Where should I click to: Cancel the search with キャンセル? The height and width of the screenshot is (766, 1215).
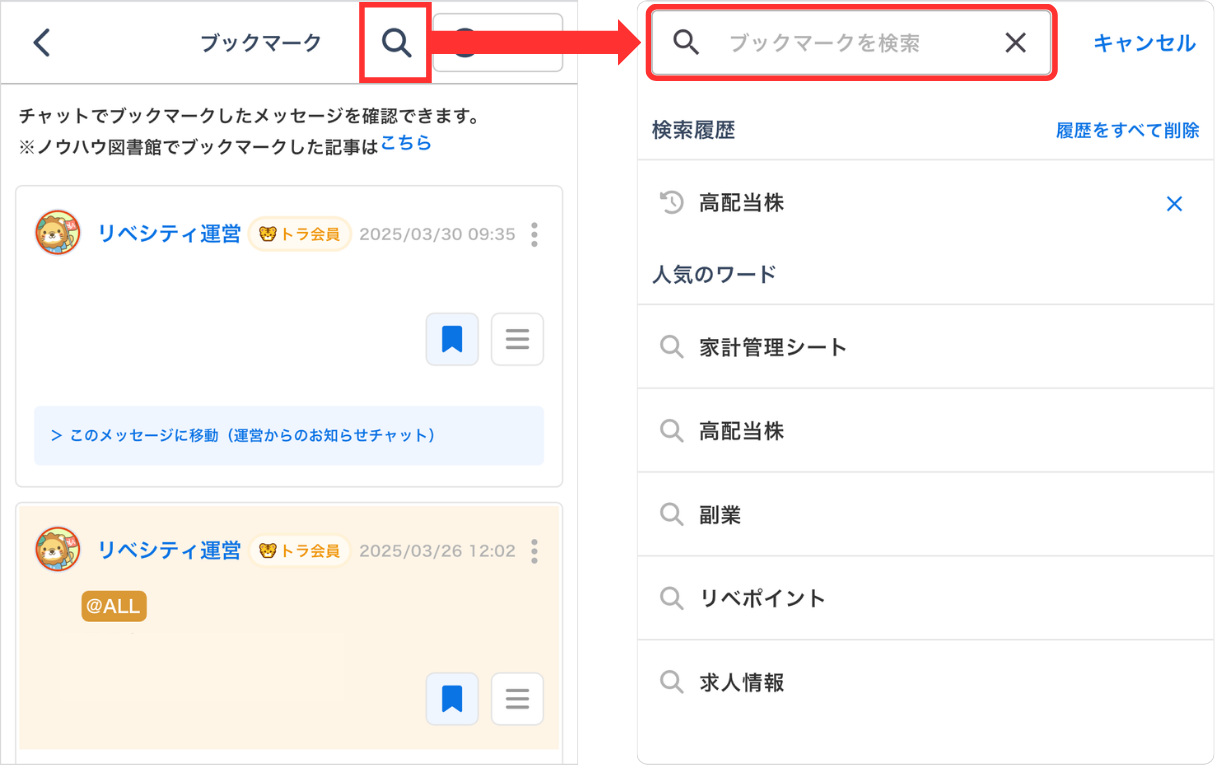(1144, 43)
